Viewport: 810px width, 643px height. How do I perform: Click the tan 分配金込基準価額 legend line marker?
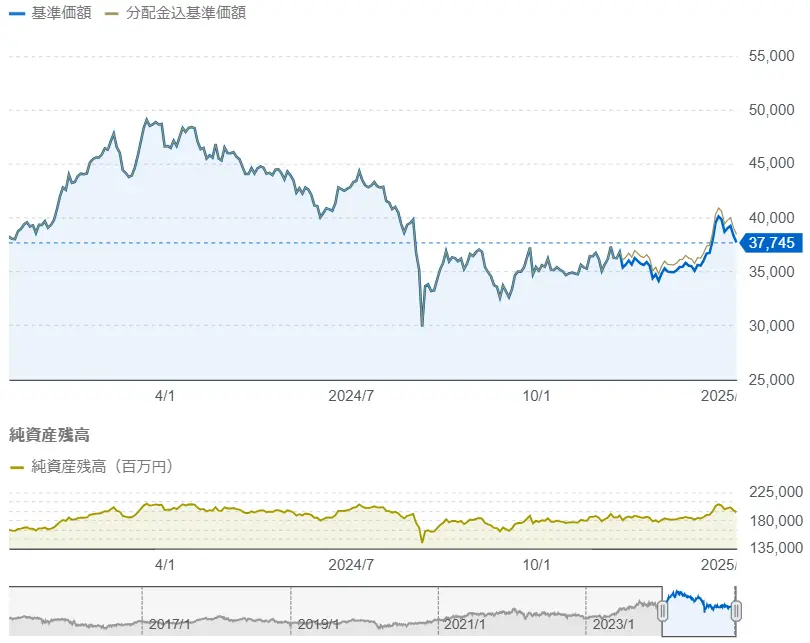(x=113, y=14)
